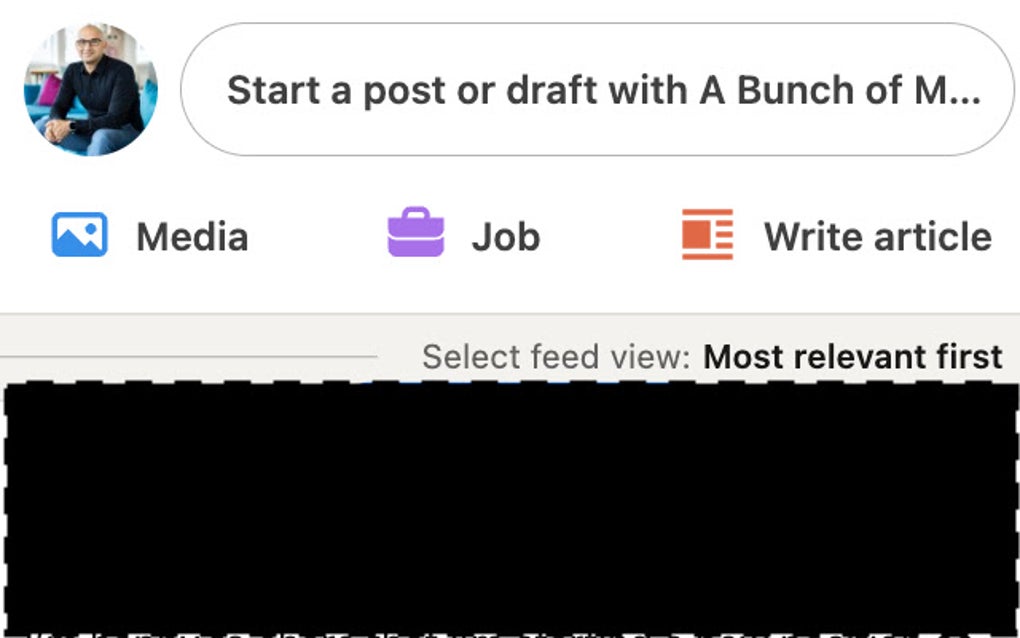
Task: Create a job posting with Job
Action: pyautogui.click(x=464, y=236)
